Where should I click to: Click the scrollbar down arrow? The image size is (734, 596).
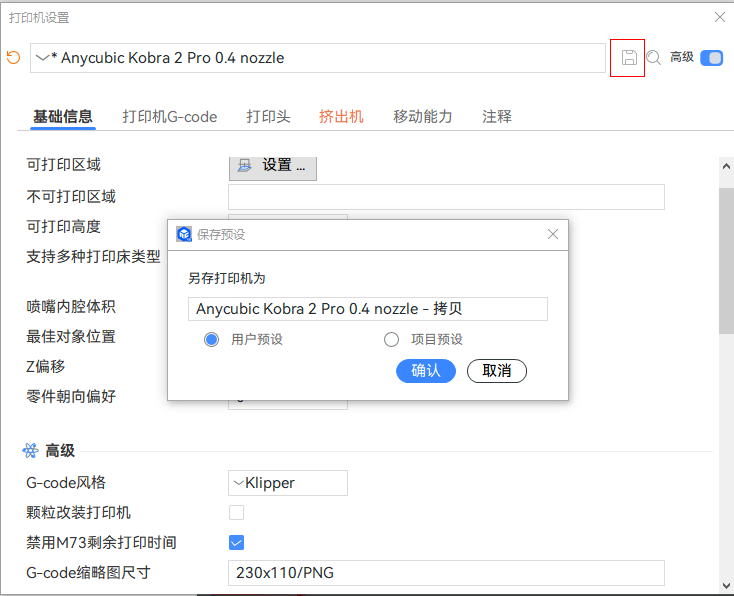[x=726, y=586]
